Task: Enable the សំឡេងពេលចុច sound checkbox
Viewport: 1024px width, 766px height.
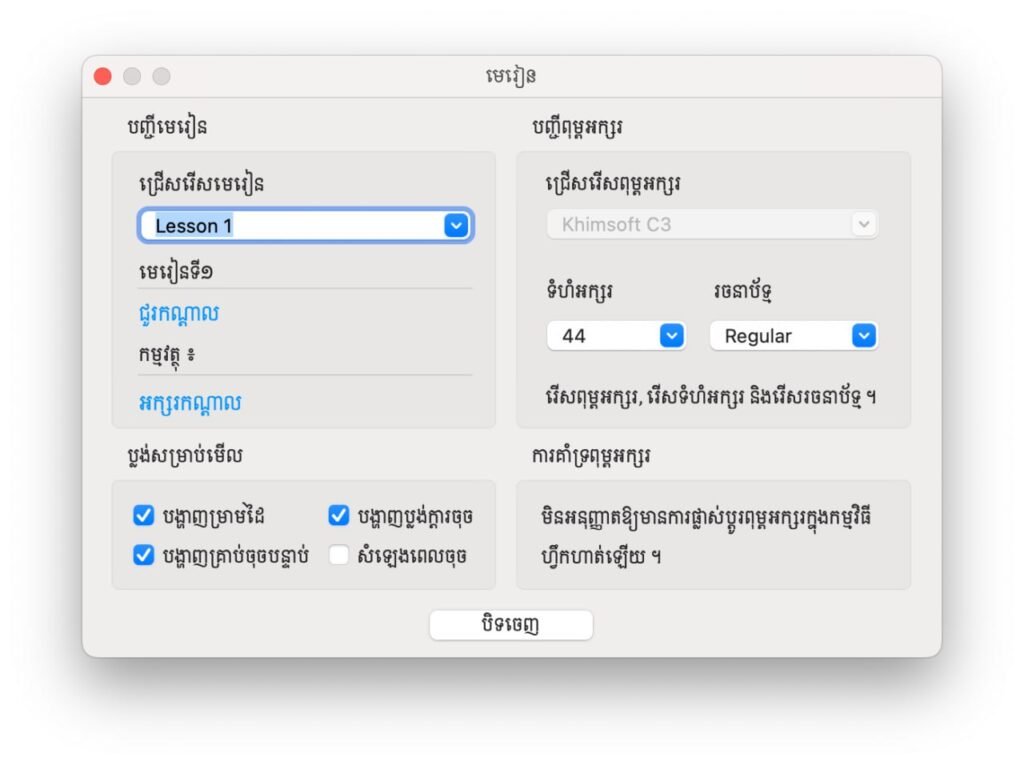Action: pos(339,556)
